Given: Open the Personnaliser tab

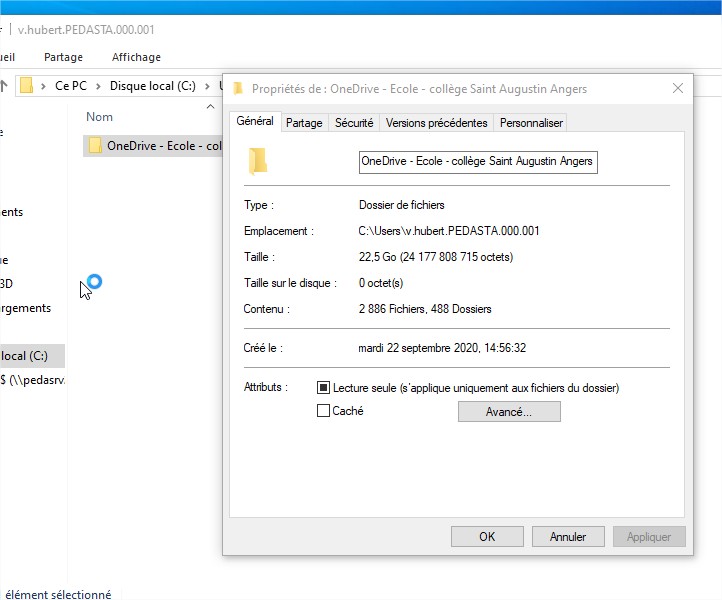Looking at the screenshot, I should click(531, 123).
